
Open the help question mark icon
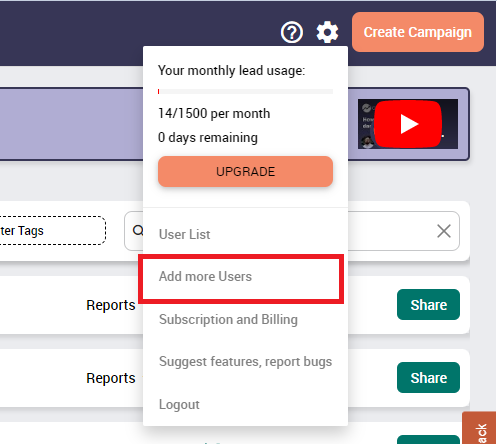[292, 32]
